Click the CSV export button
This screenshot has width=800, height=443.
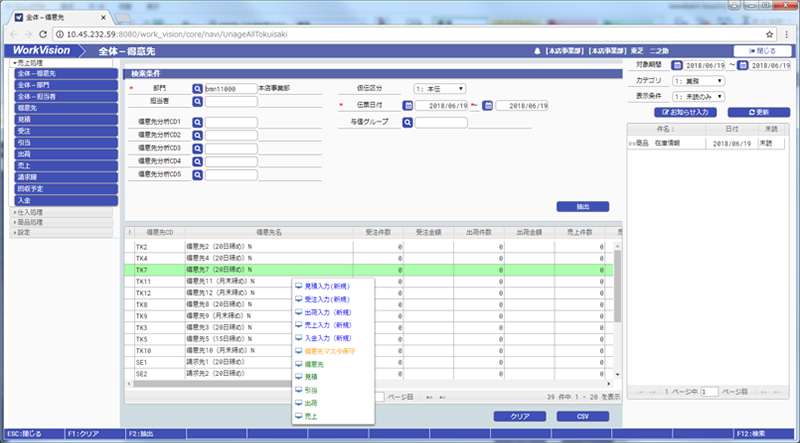click(x=583, y=416)
